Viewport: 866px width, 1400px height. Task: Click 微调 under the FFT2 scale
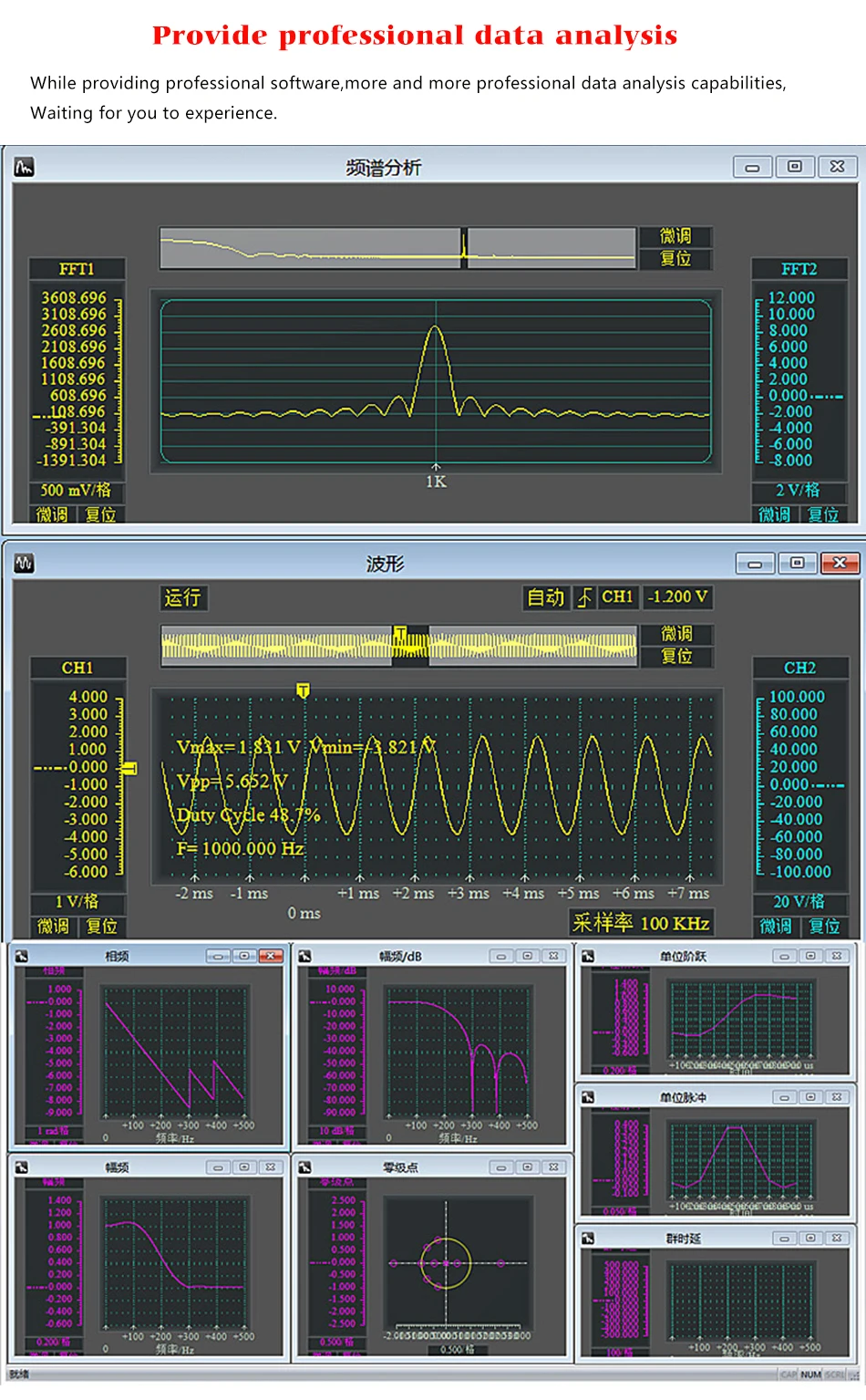775,515
